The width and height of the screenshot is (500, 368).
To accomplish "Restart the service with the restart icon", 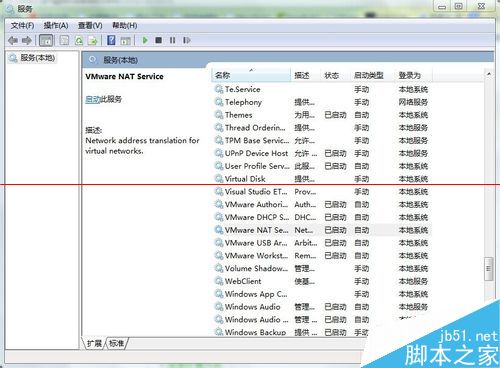I will pos(187,40).
